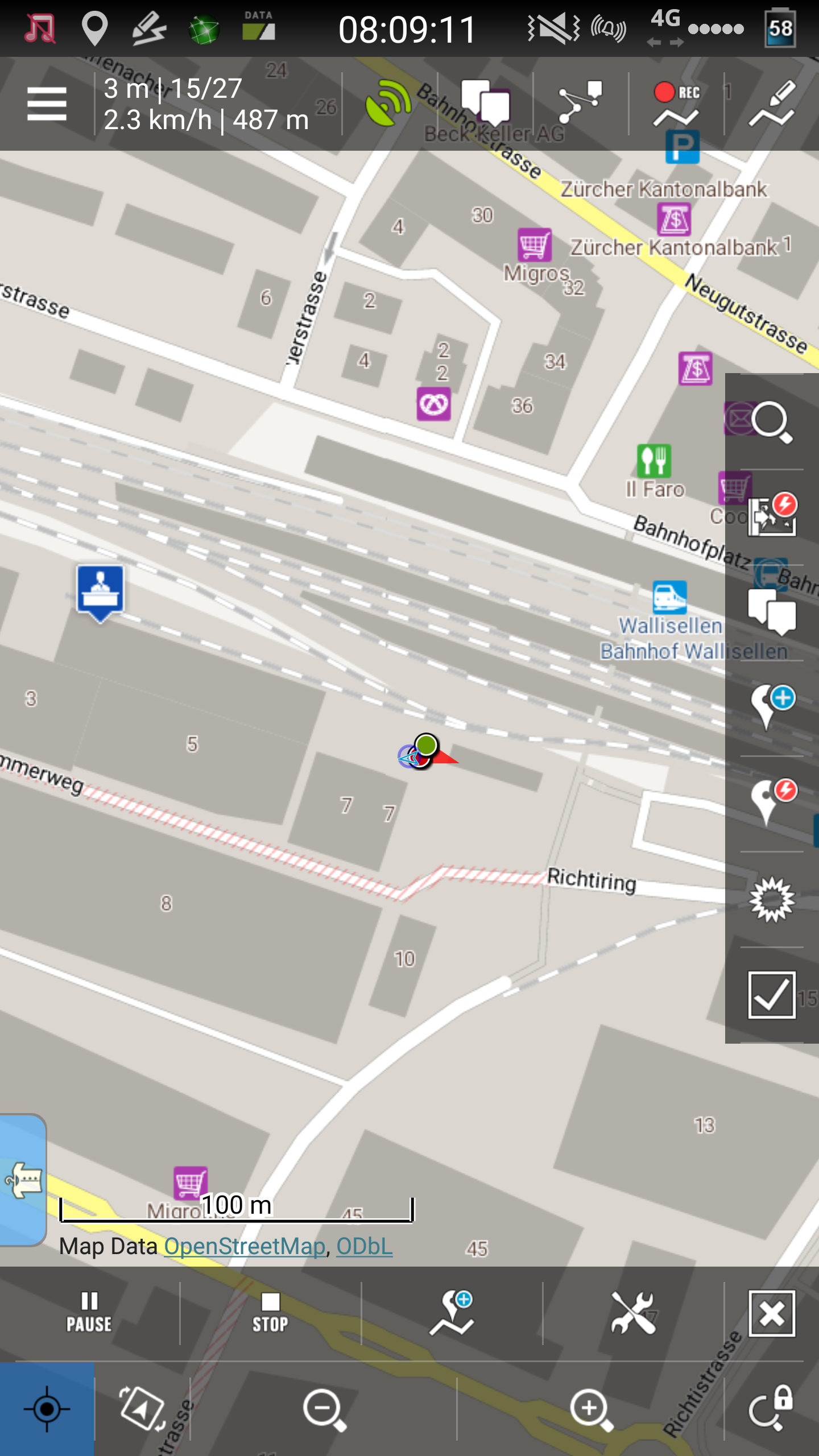The image size is (819, 1456).
Task: Tap the green GPS satellite signal icon
Action: click(388, 104)
